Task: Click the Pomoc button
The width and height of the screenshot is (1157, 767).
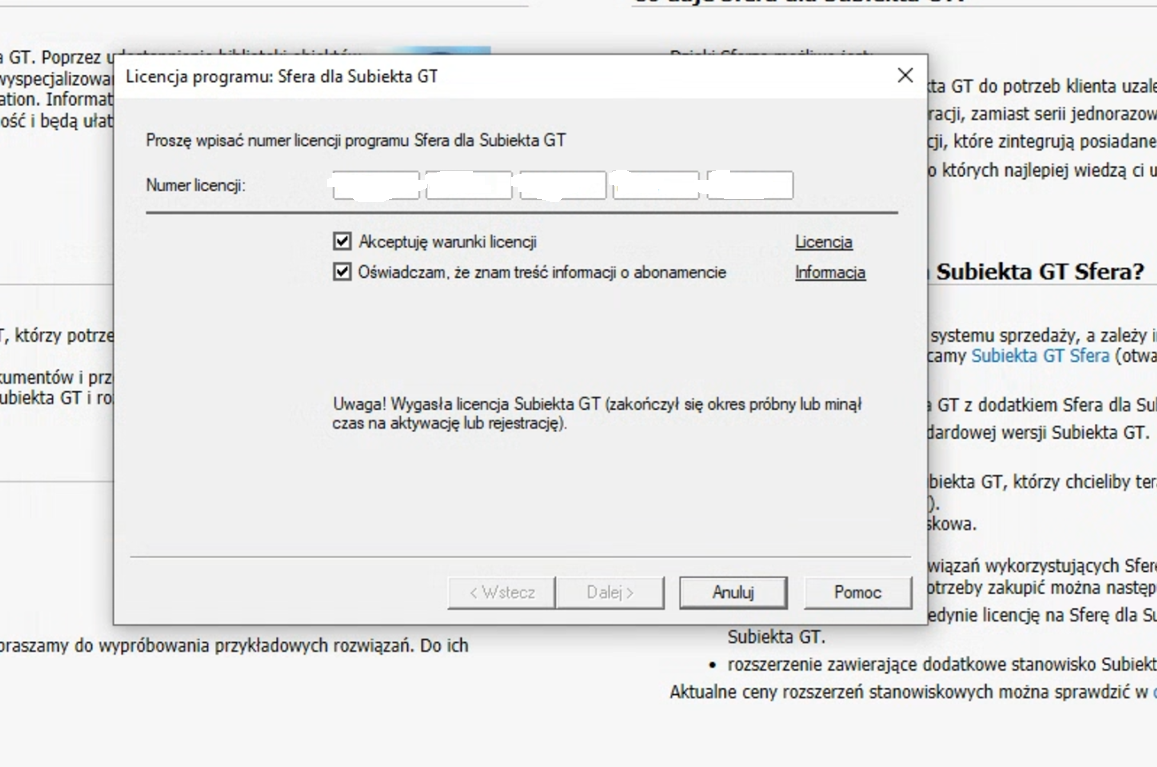Action: (x=857, y=592)
